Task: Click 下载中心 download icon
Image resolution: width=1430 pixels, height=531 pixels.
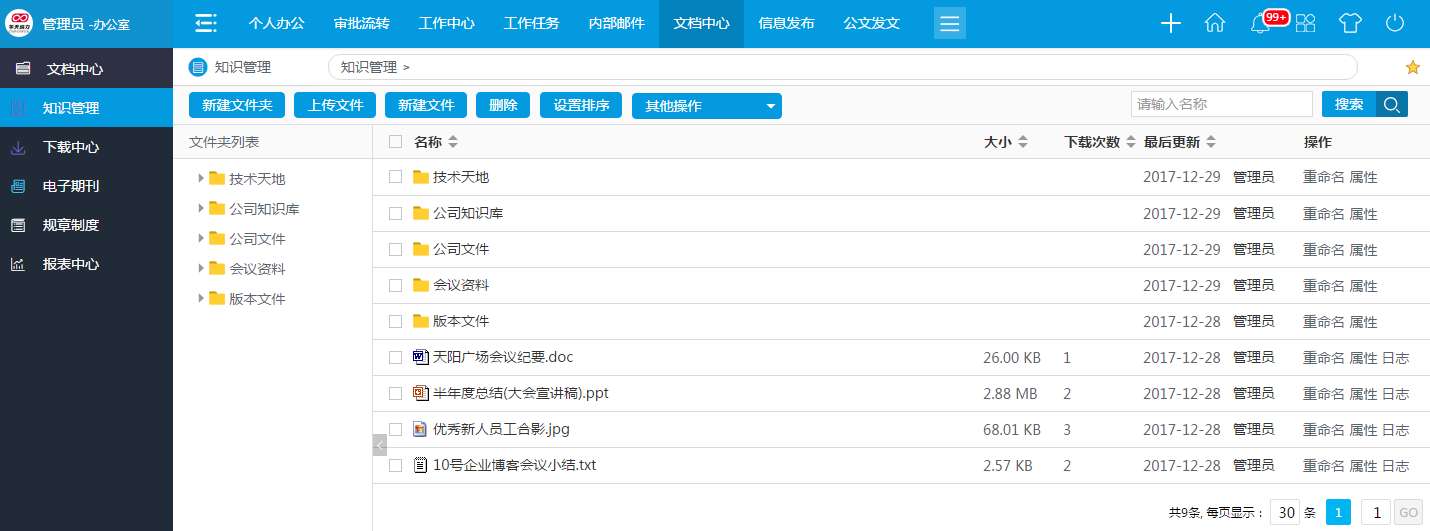Action: point(18,147)
